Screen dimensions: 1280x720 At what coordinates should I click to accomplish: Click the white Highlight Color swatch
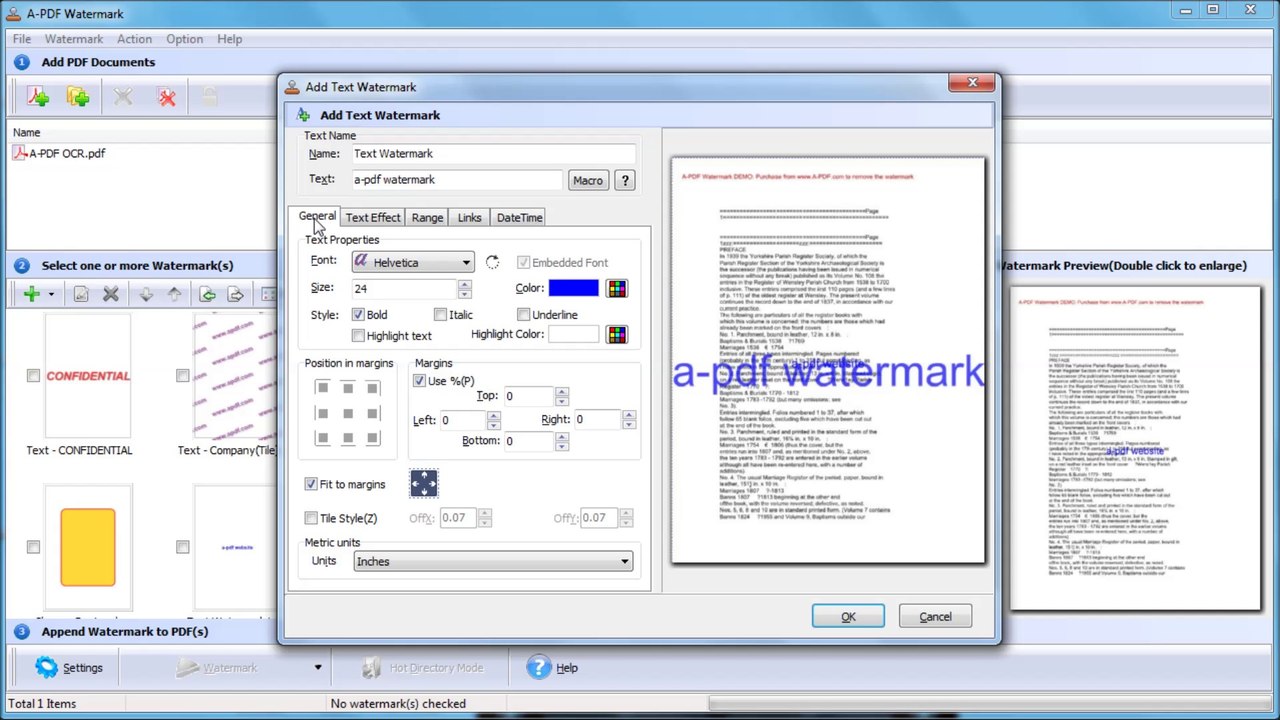click(573, 335)
